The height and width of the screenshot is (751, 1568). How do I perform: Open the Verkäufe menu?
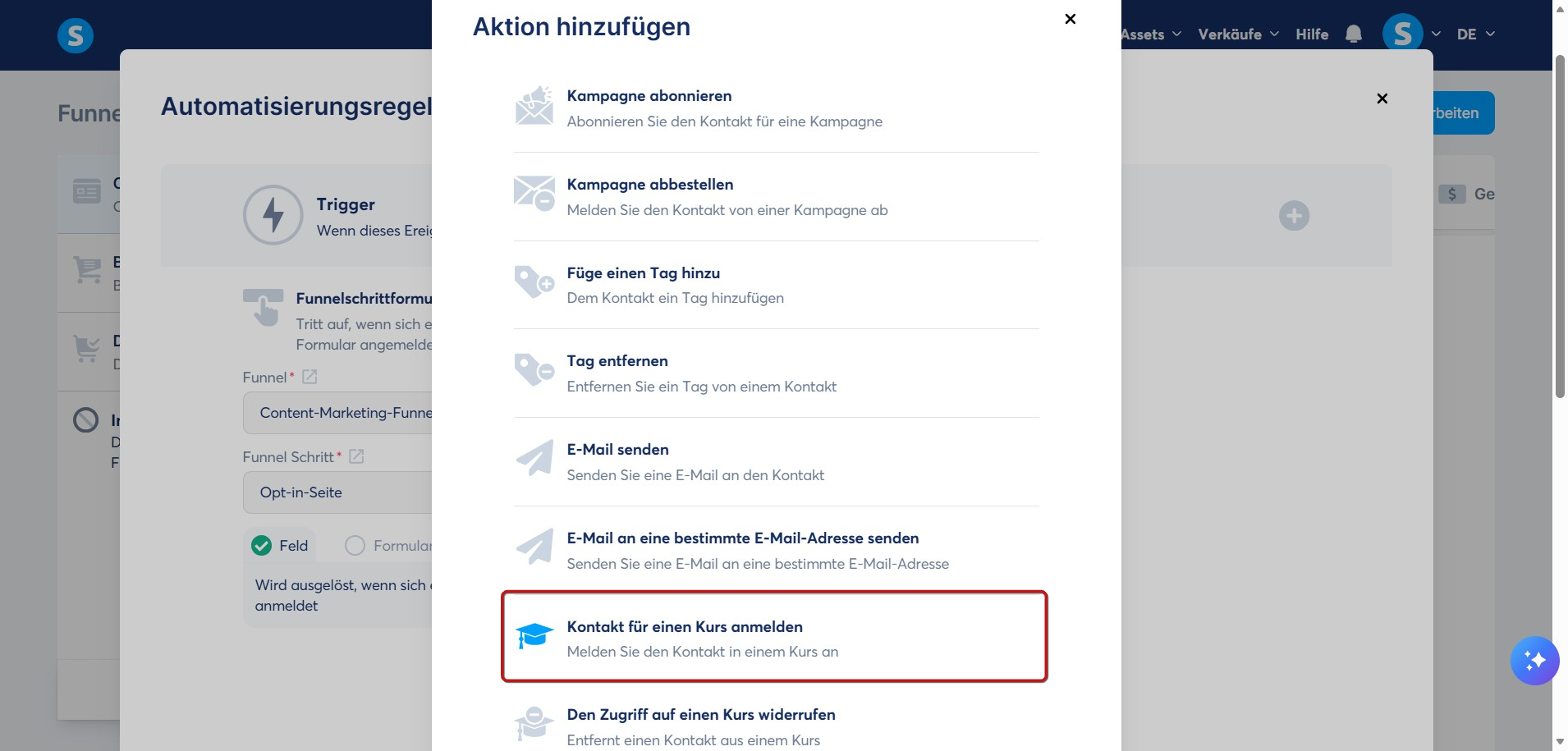tap(1238, 34)
